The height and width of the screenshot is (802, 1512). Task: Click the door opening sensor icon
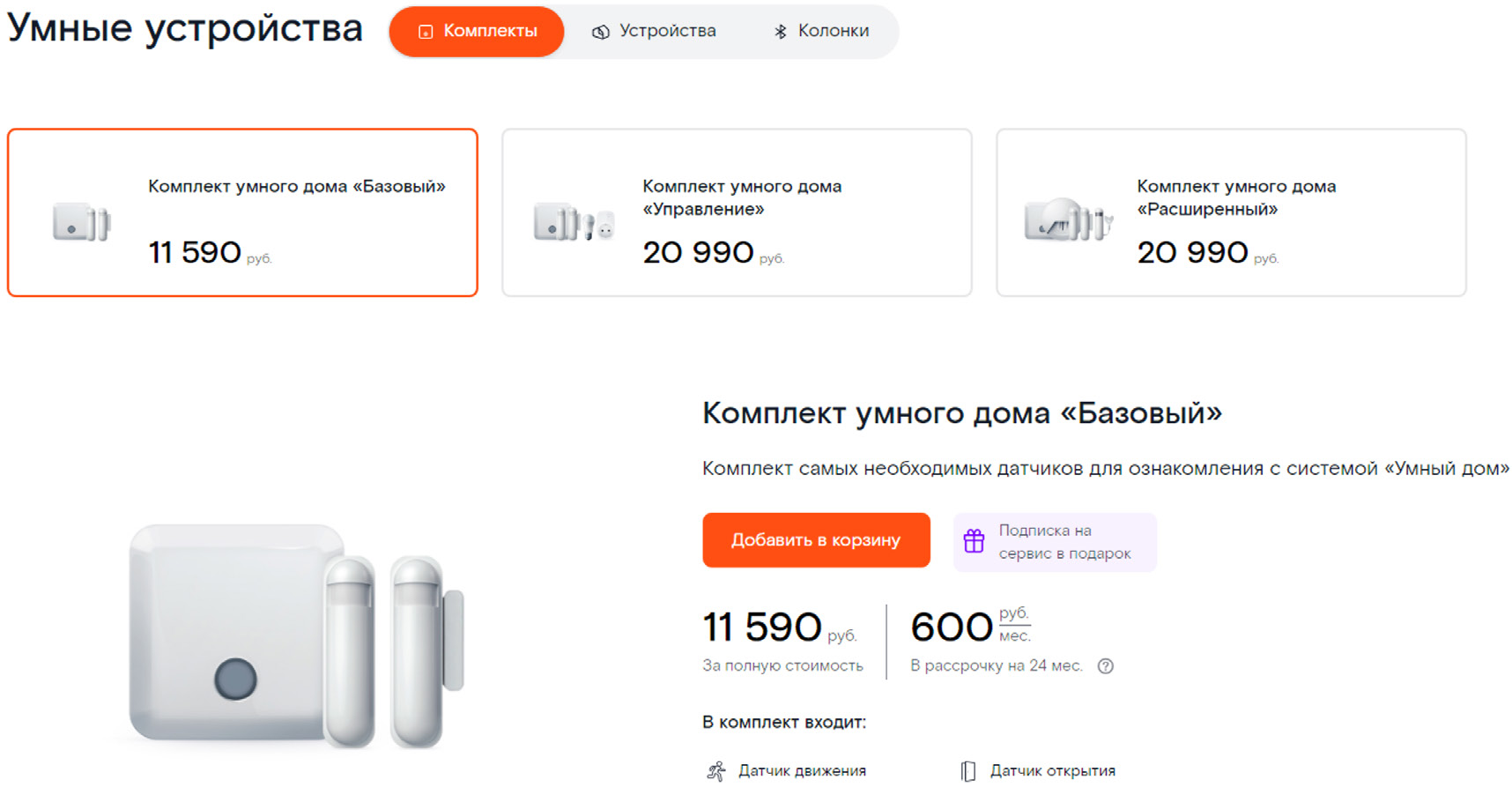pyautogui.click(x=968, y=772)
